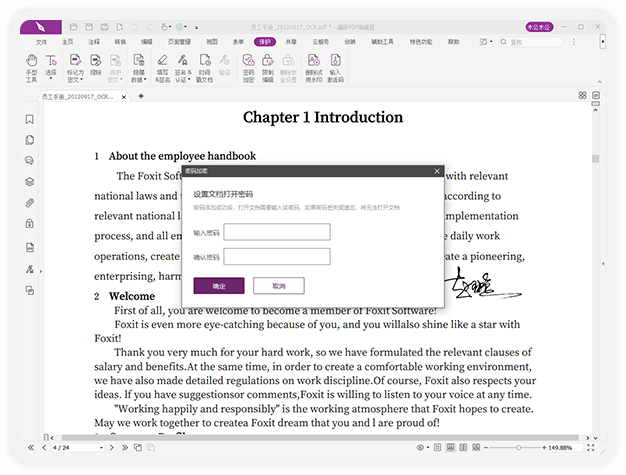This screenshot has height=475, width=626.
Task: Open the Pages thumbnails panel in left sidebar
Action: click(30, 140)
